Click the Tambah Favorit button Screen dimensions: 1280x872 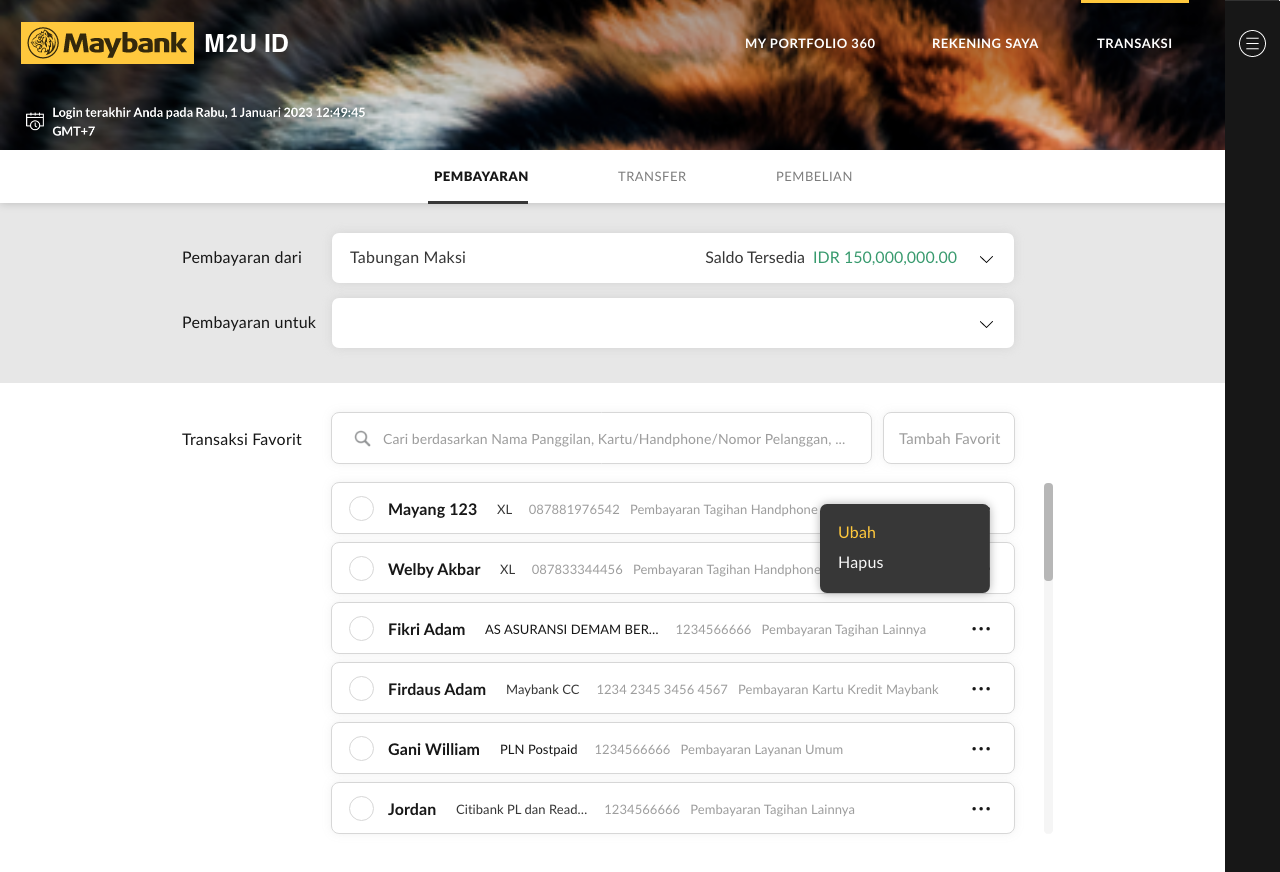click(948, 438)
